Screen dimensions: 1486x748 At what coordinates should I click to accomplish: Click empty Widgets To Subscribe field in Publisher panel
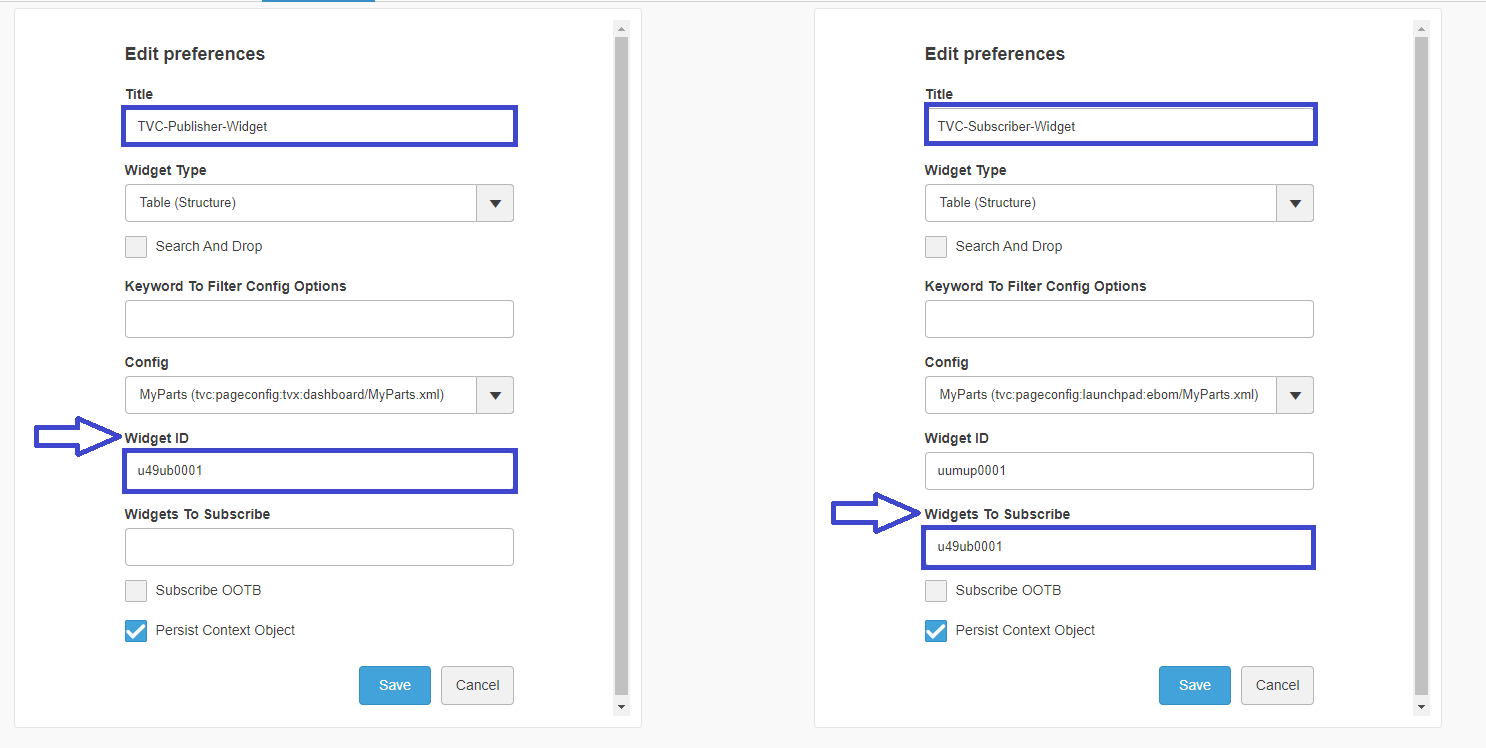[x=319, y=547]
